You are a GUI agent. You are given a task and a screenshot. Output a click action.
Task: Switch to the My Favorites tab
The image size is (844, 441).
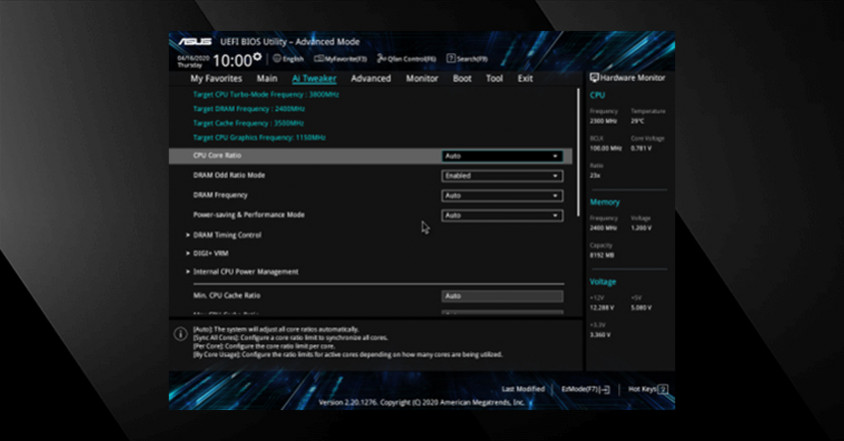point(216,79)
